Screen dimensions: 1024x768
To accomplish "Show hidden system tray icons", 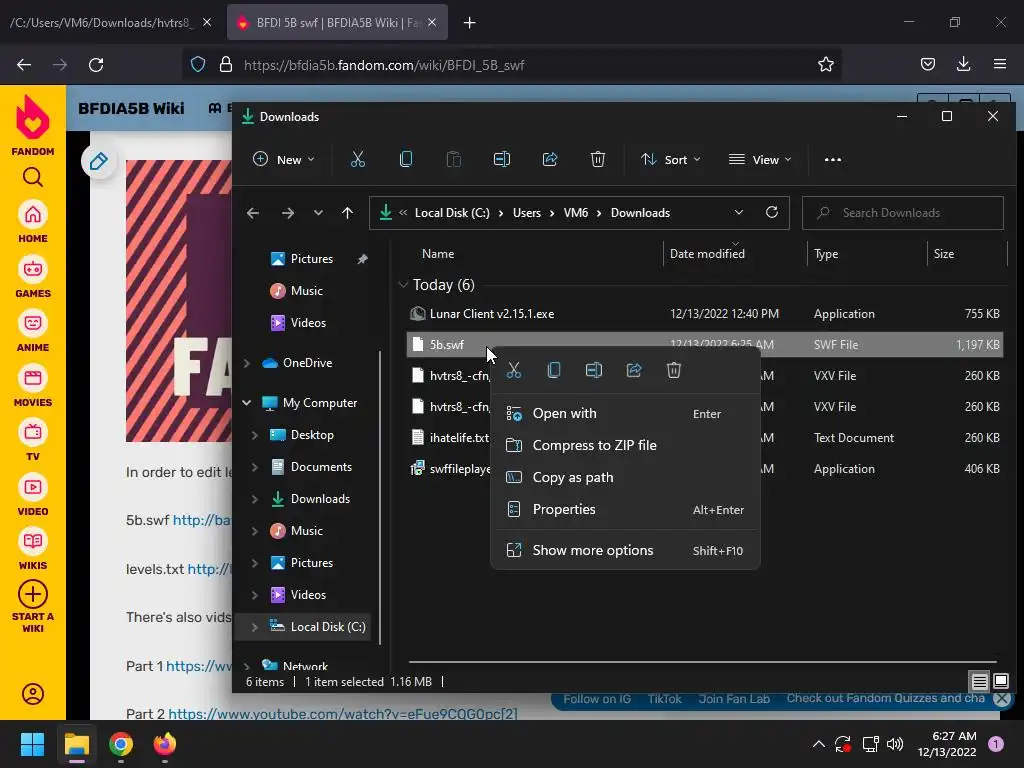I will coord(818,744).
